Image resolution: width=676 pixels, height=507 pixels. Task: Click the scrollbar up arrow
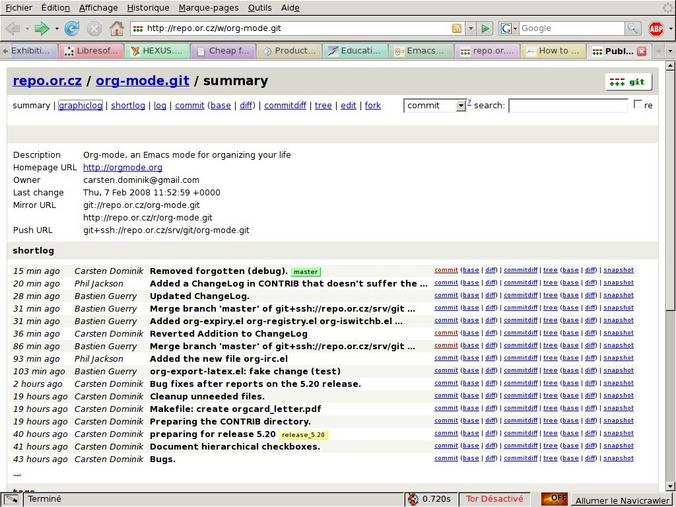tap(670, 66)
